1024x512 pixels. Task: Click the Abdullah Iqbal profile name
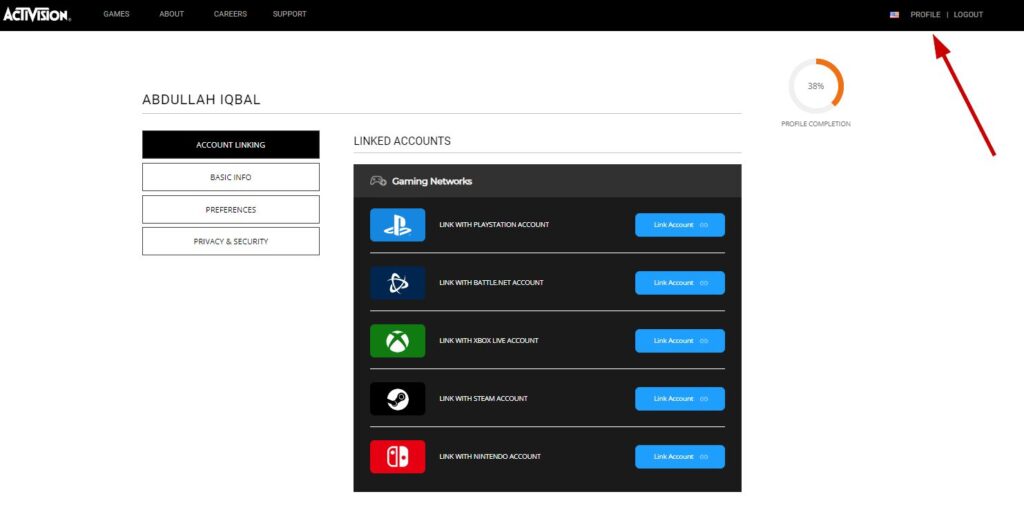pos(201,100)
